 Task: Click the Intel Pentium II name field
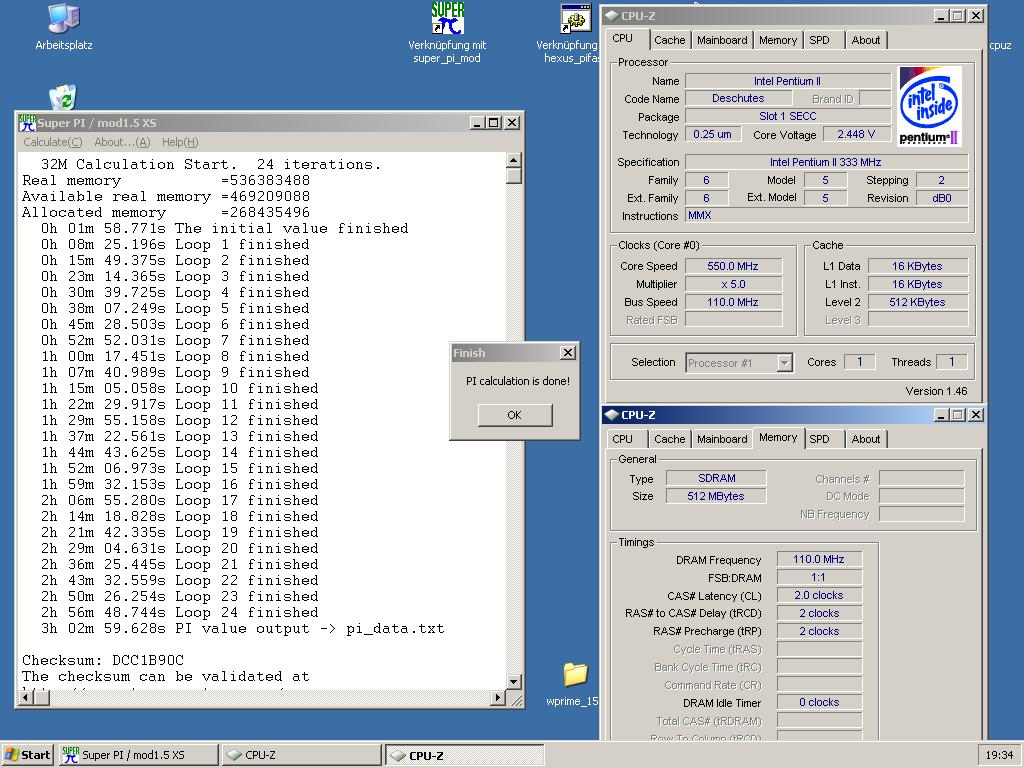coord(788,81)
